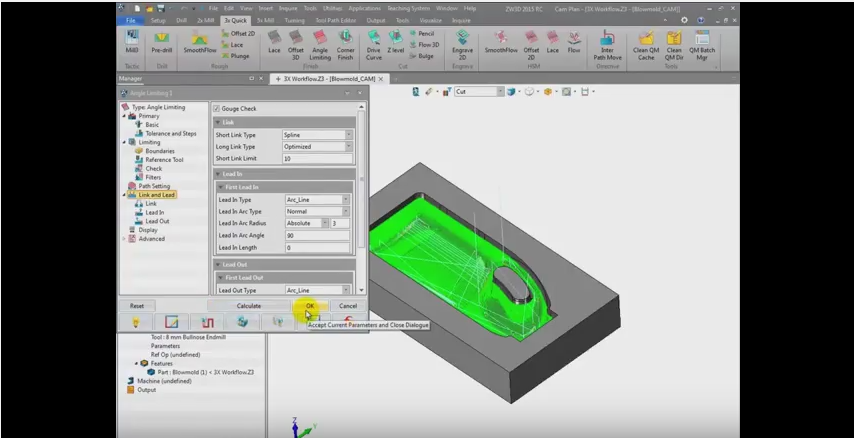Click the Lead In Arc Angle field
The width and height of the screenshot is (854, 438).
(318, 235)
